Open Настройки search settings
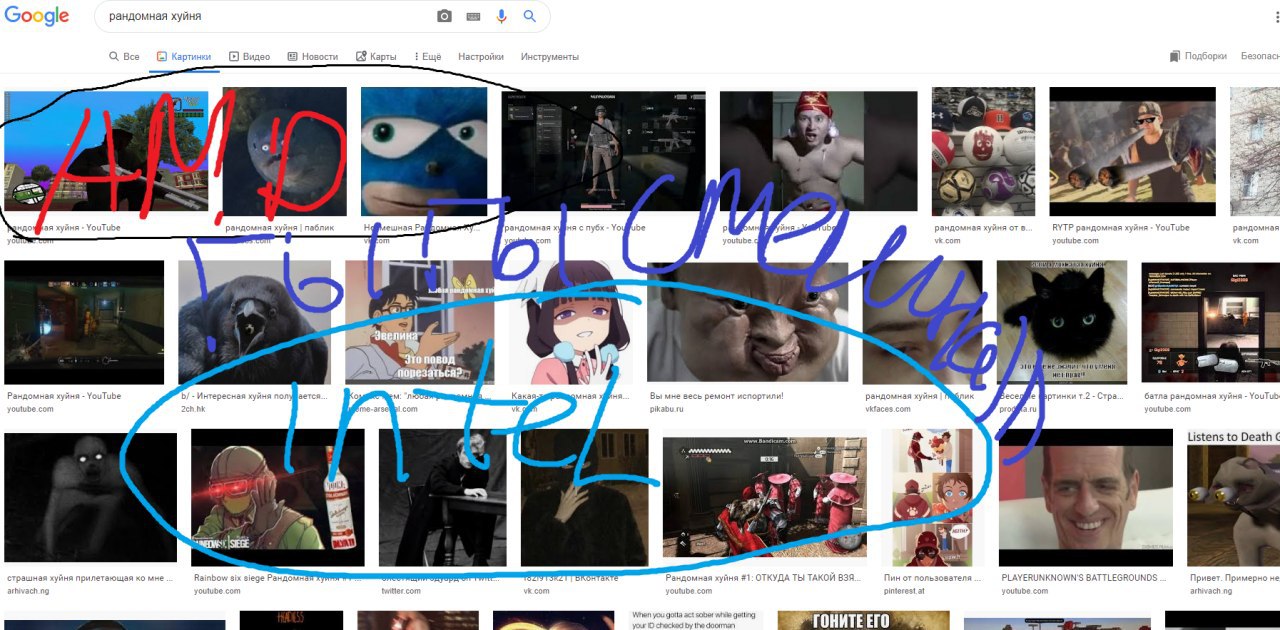1280x630 pixels. (481, 57)
